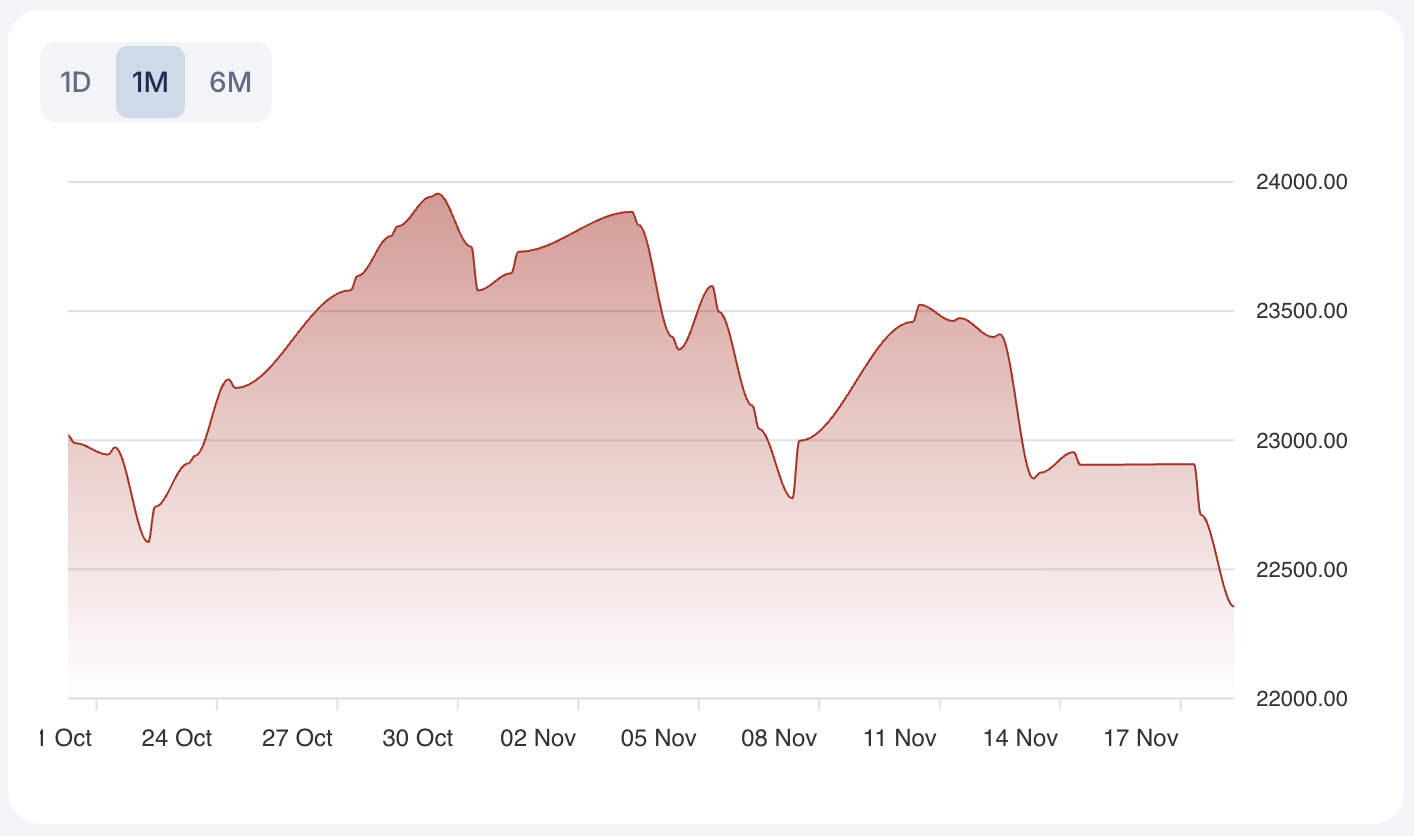Image resolution: width=1414 pixels, height=836 pixels.
Task: Click the 08 Nov date label
Action: 779,738
